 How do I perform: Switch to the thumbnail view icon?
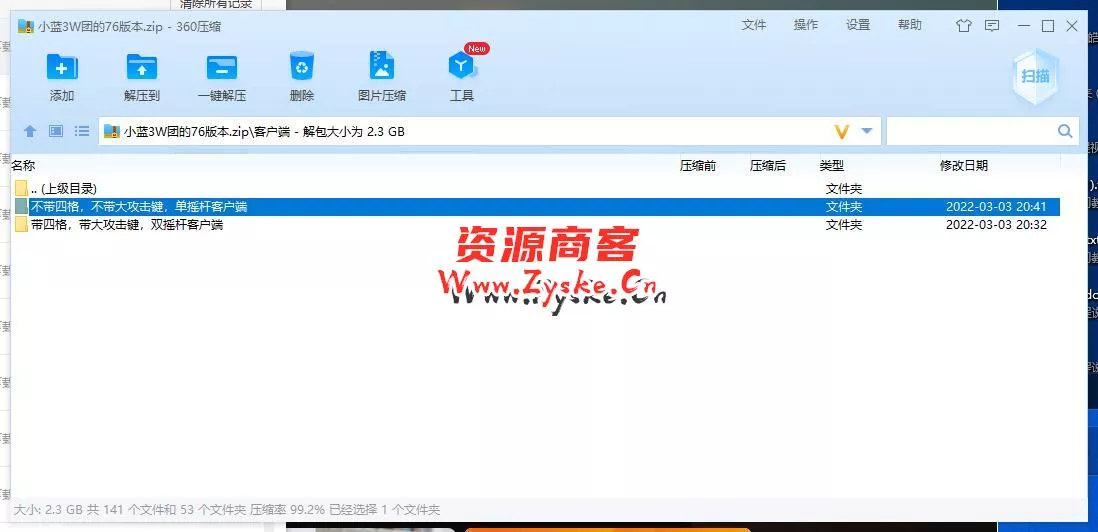point(56,131)
